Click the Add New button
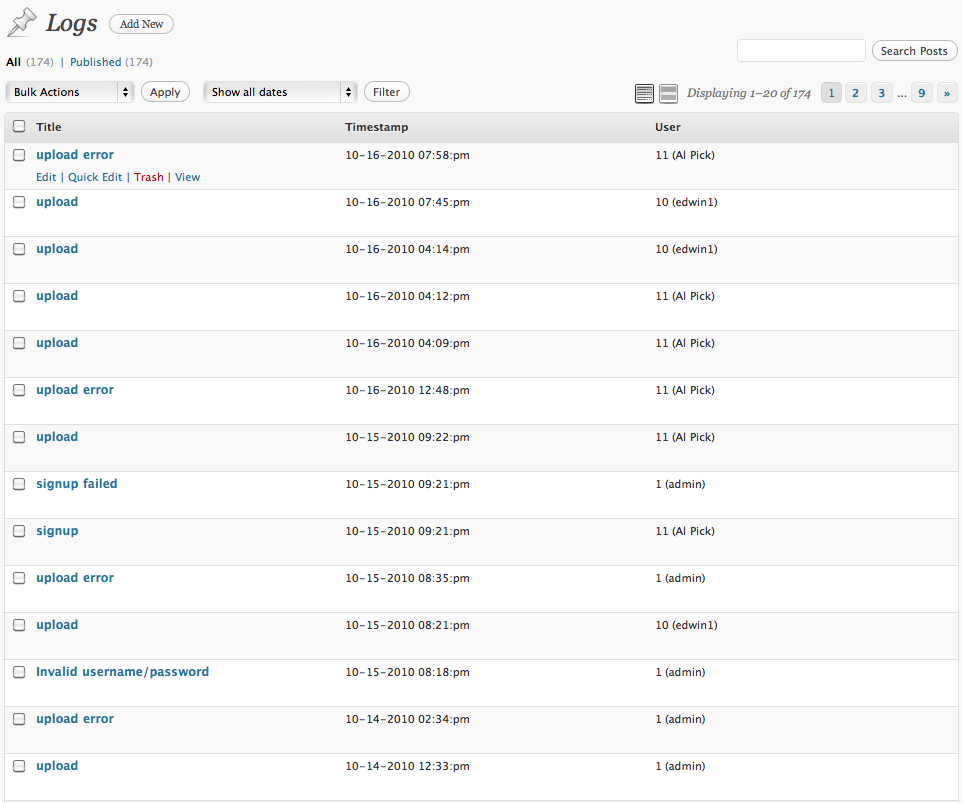Image resolution: width=963 pixels, height=803 pixels. tap(141, 24)
